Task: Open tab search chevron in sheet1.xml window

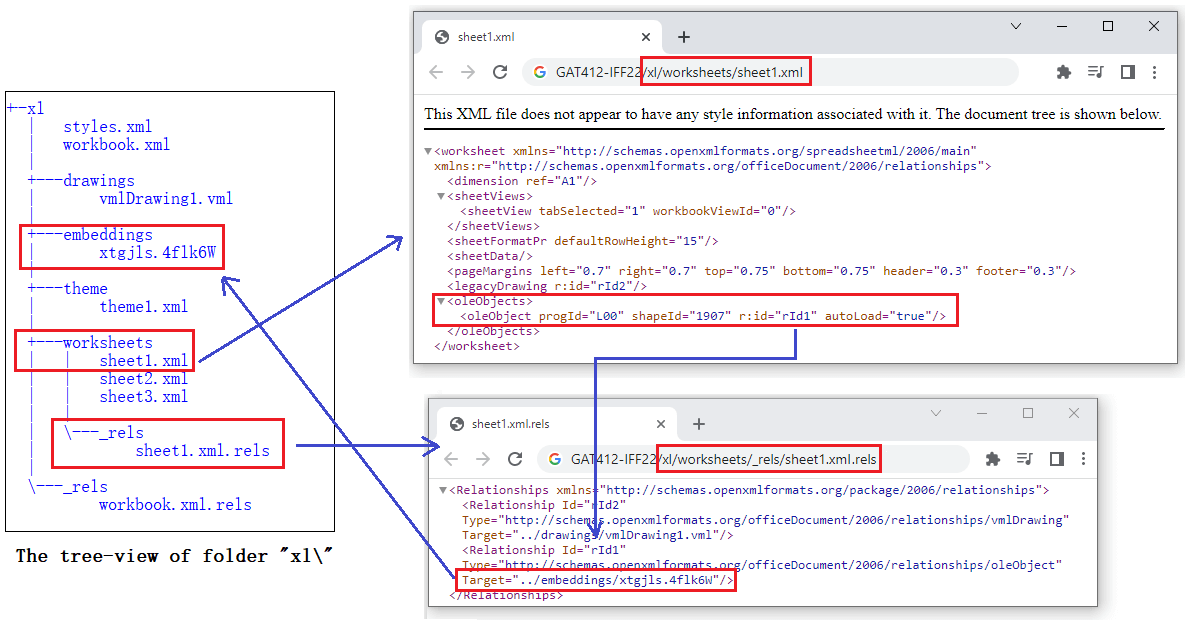Action: tap(1016, 26)
